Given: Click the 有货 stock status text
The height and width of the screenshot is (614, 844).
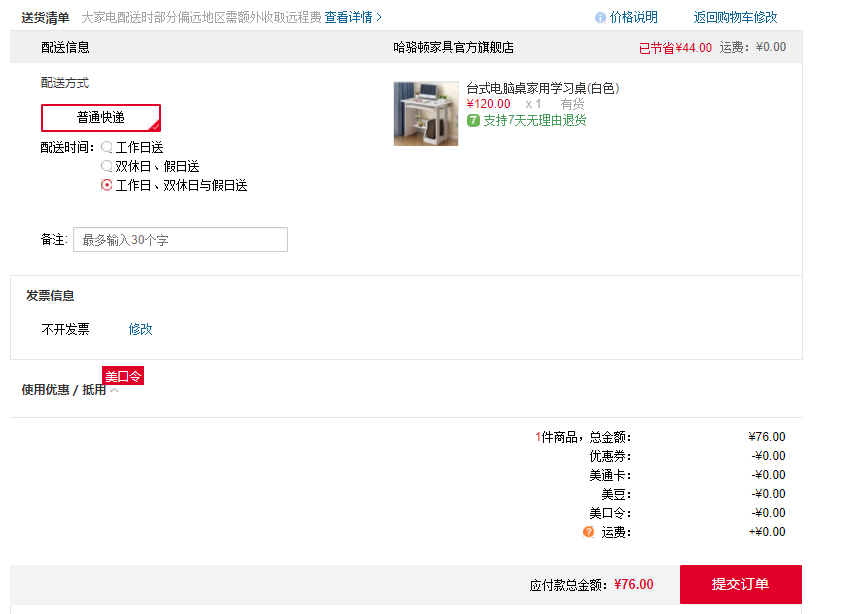Looking at the screenshot, I should pos(572,104).
